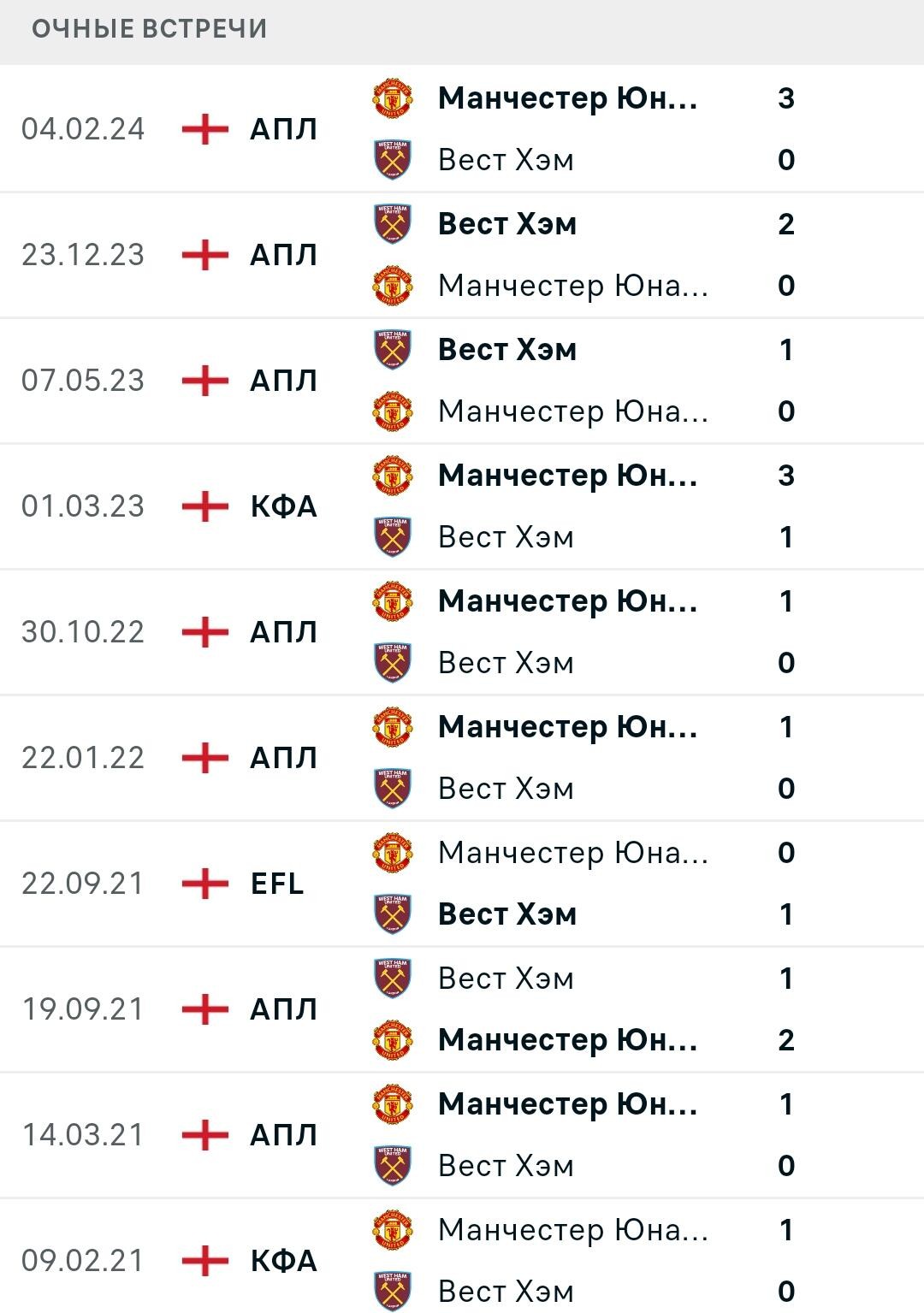Open the EFL competition label

(277, 883)
